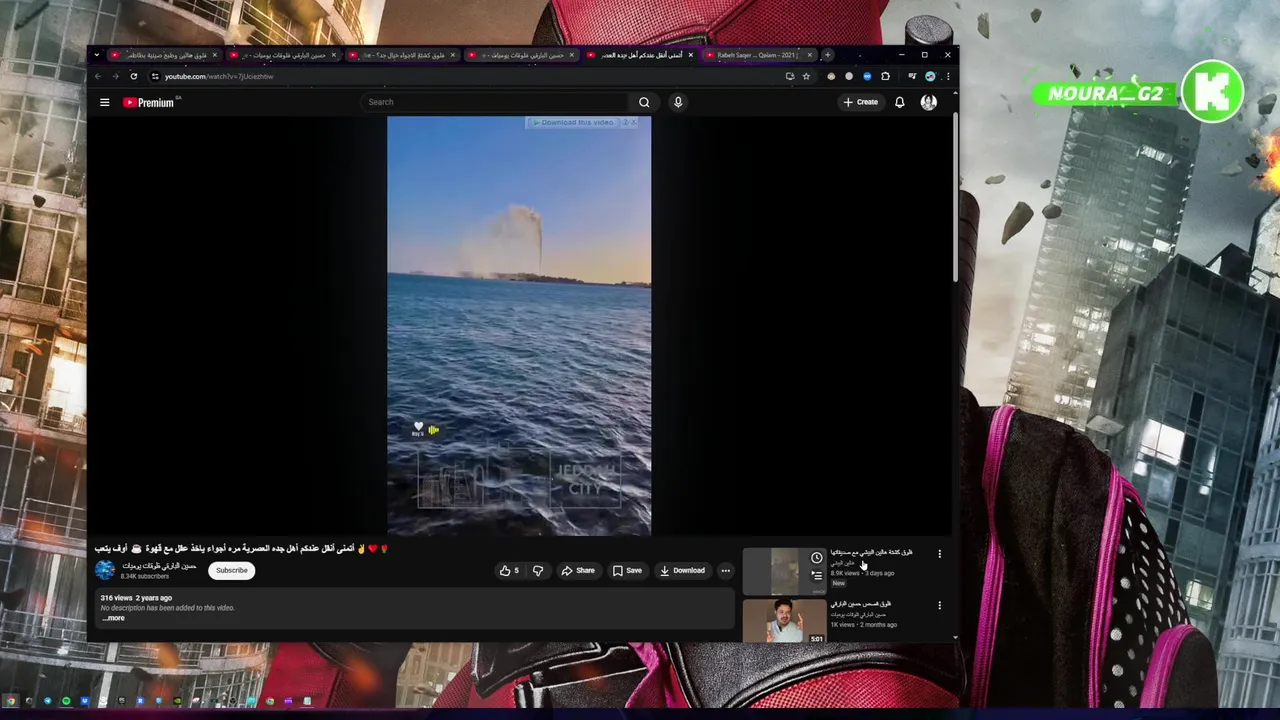Add first recommended video to Watch Later
This screenshot has width=1280, height=720.
pos(817,557)
